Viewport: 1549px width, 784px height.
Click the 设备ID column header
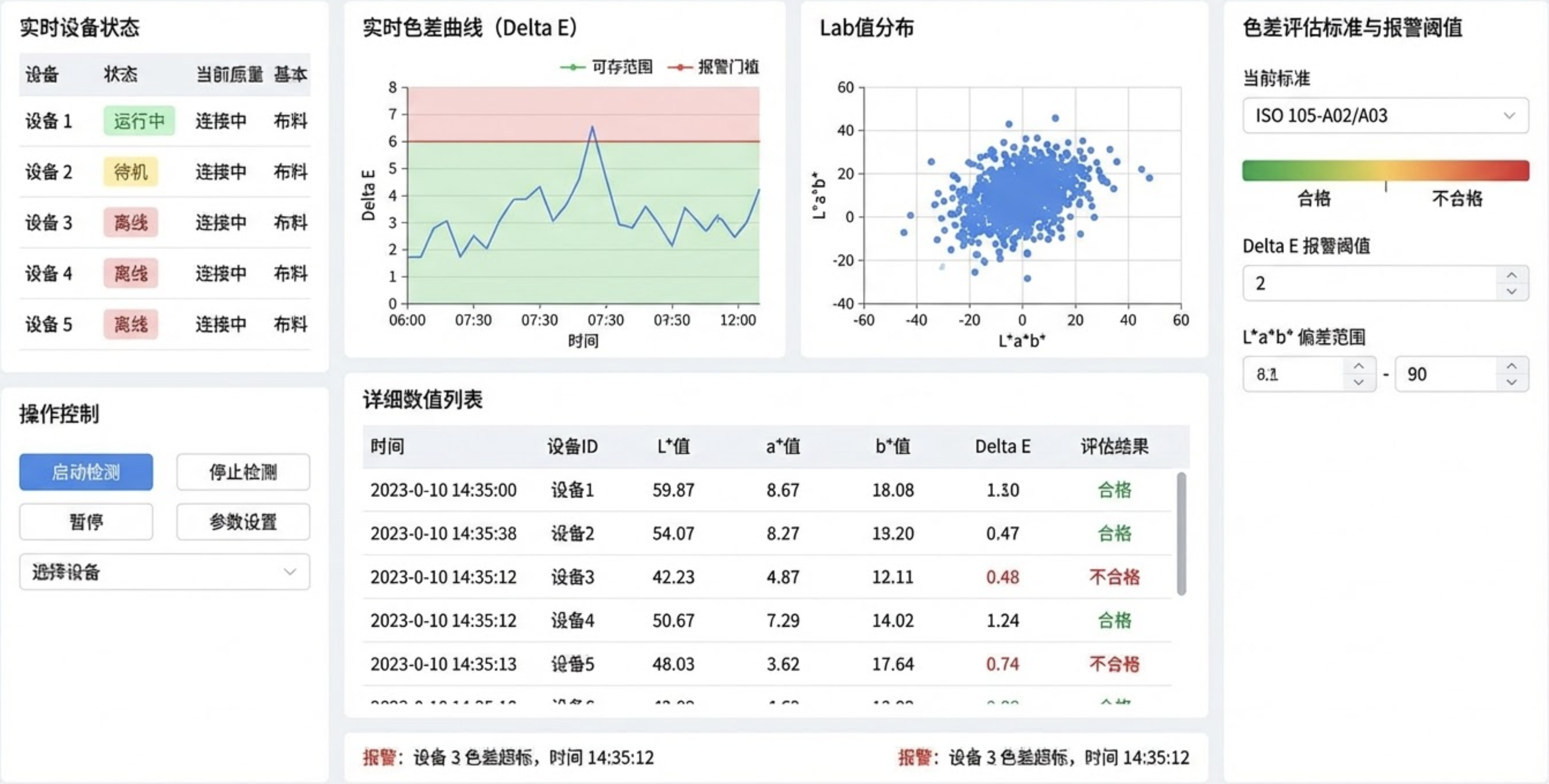point(572,446)
